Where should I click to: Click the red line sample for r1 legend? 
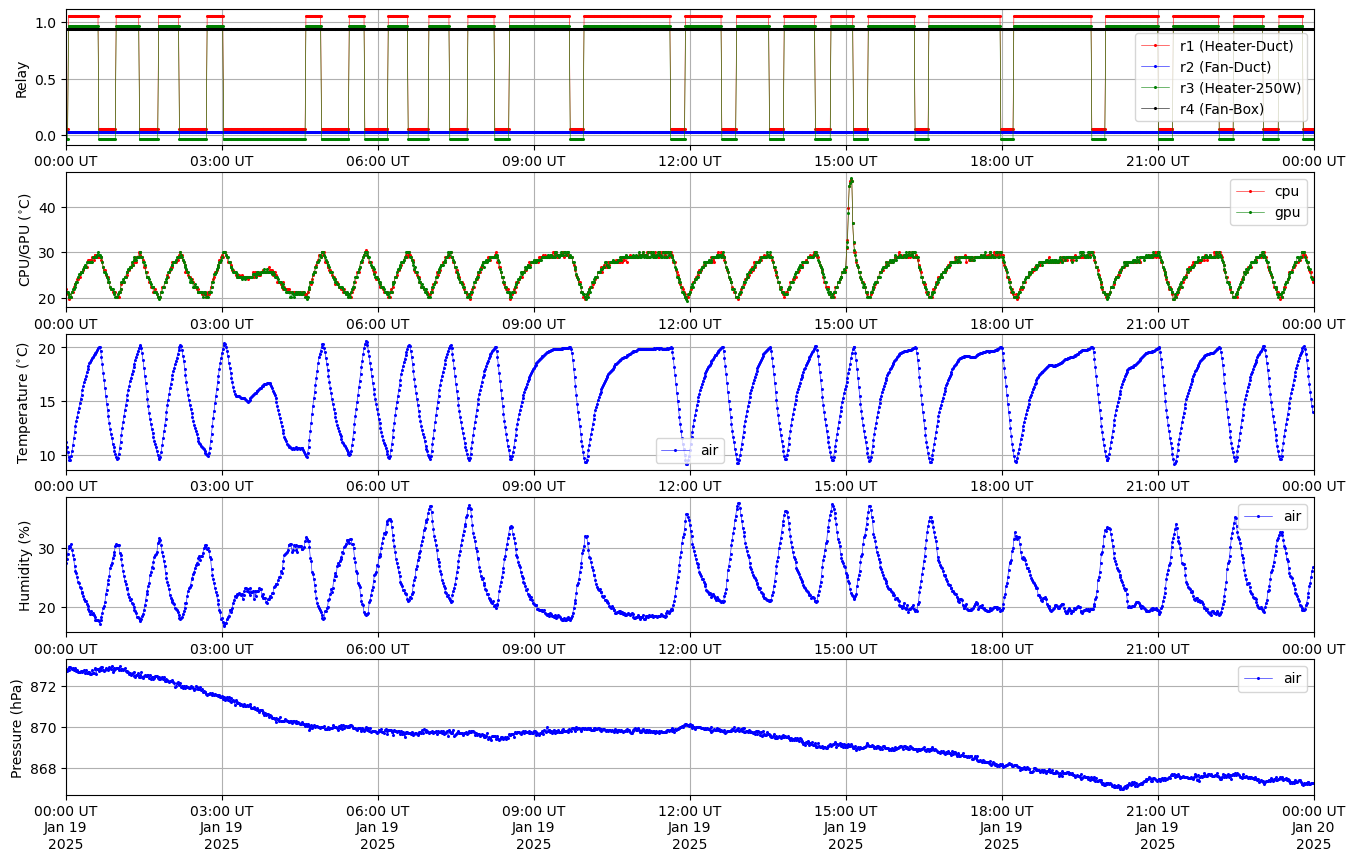[x=1157, y=46]
